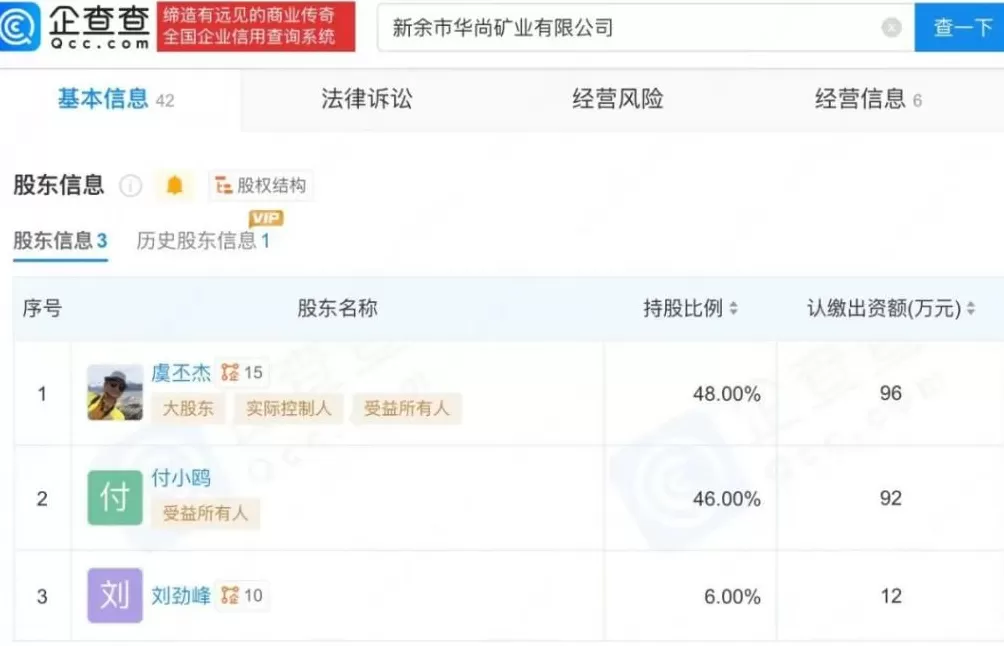Click the company name search input field
This screenshot has height=646, width=1004.
tap(600, 28)
